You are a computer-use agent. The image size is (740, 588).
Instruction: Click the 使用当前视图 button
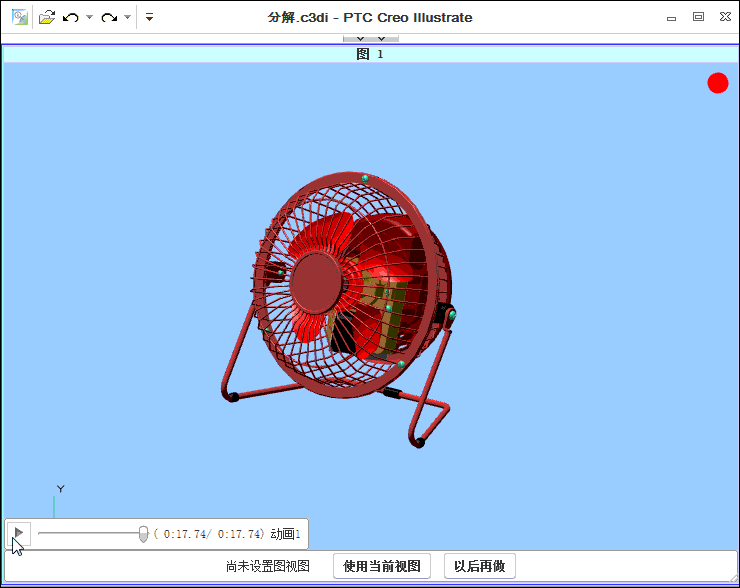tap(382, 566)
